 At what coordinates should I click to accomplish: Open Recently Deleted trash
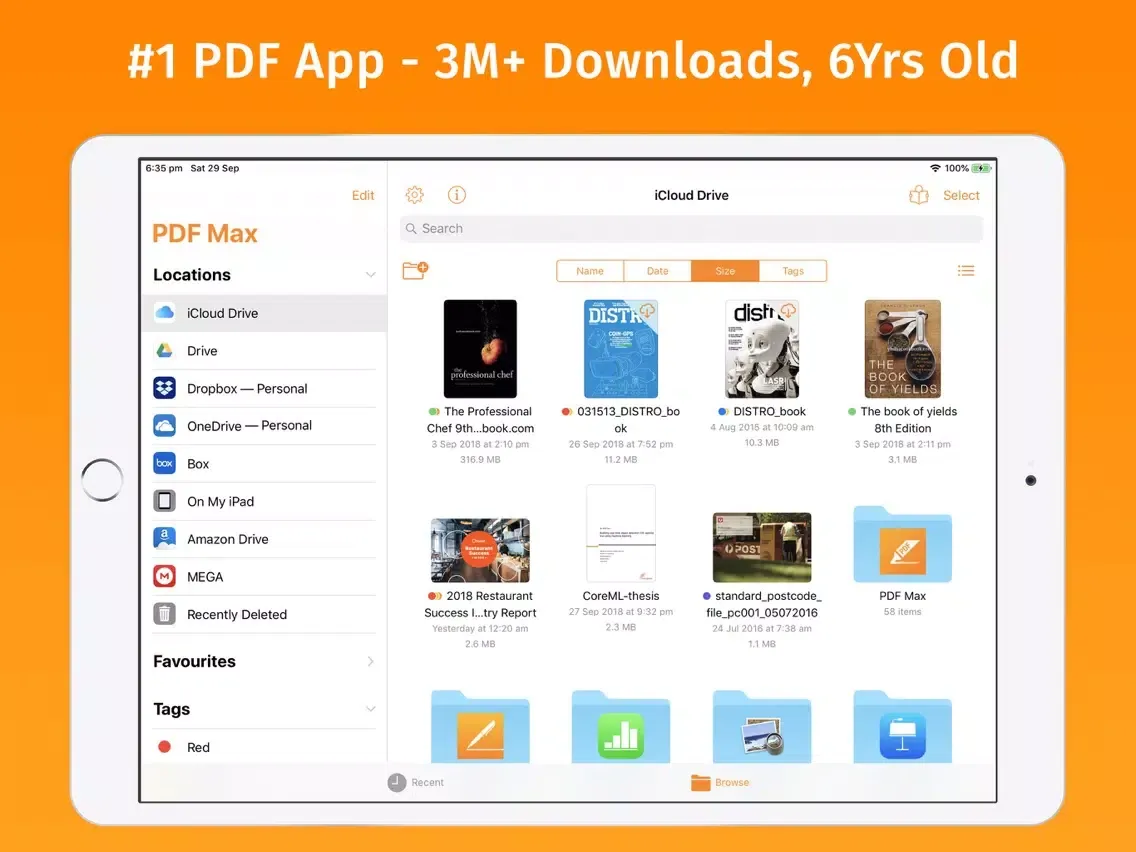point(237,615)
